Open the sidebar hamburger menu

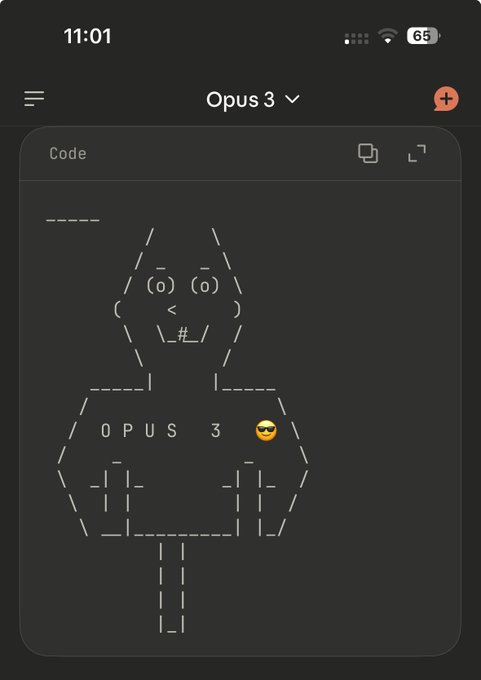coord(34,99)
